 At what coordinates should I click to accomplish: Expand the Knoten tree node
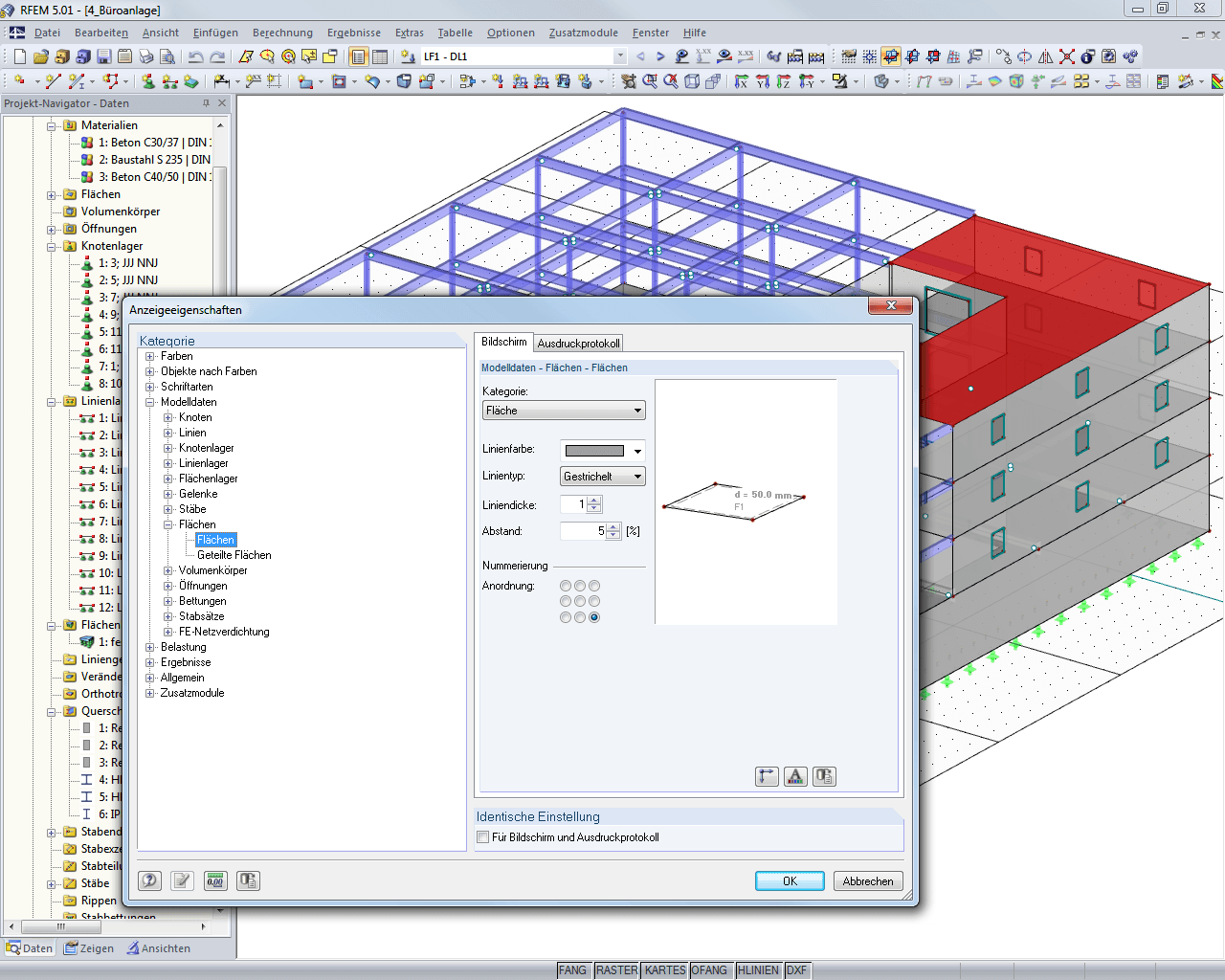168,417
